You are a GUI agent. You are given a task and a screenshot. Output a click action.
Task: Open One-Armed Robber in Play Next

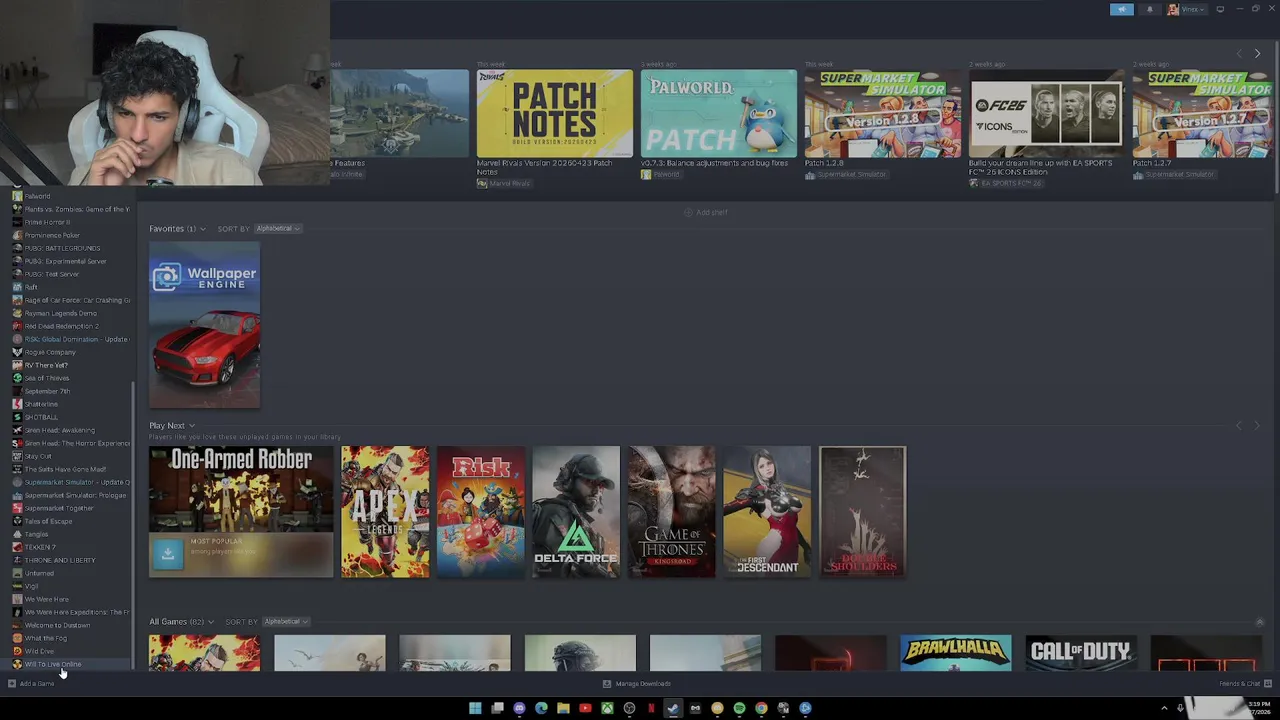point(241,512)
